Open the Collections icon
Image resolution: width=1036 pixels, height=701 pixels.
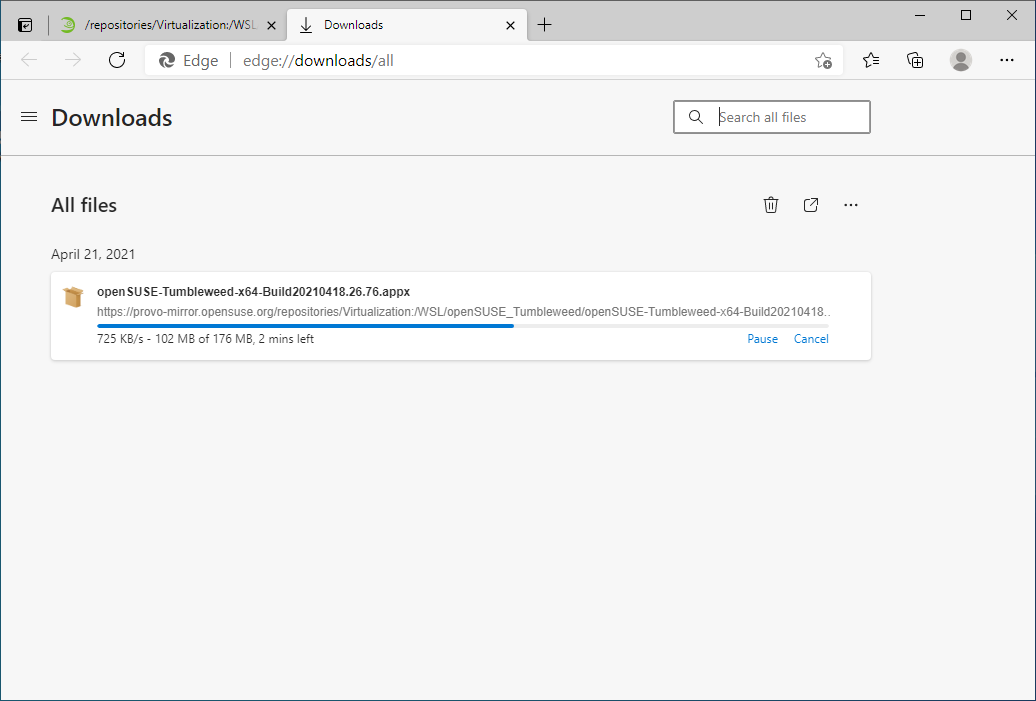click(915, 60)
